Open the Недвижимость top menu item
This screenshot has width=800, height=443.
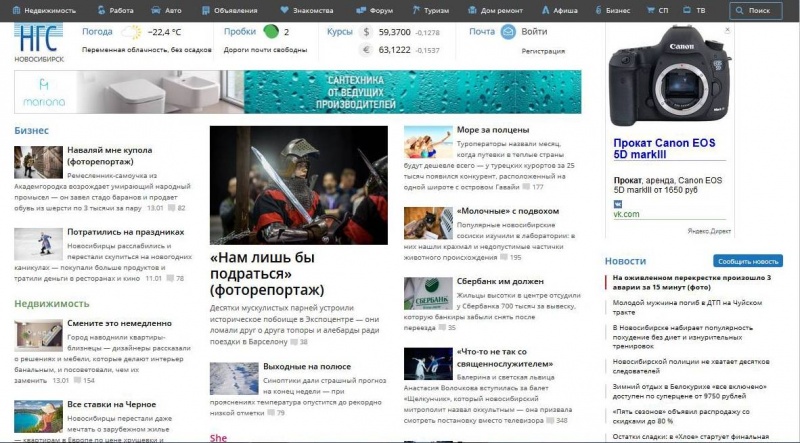pyautogui.click(x=45, y=10)
